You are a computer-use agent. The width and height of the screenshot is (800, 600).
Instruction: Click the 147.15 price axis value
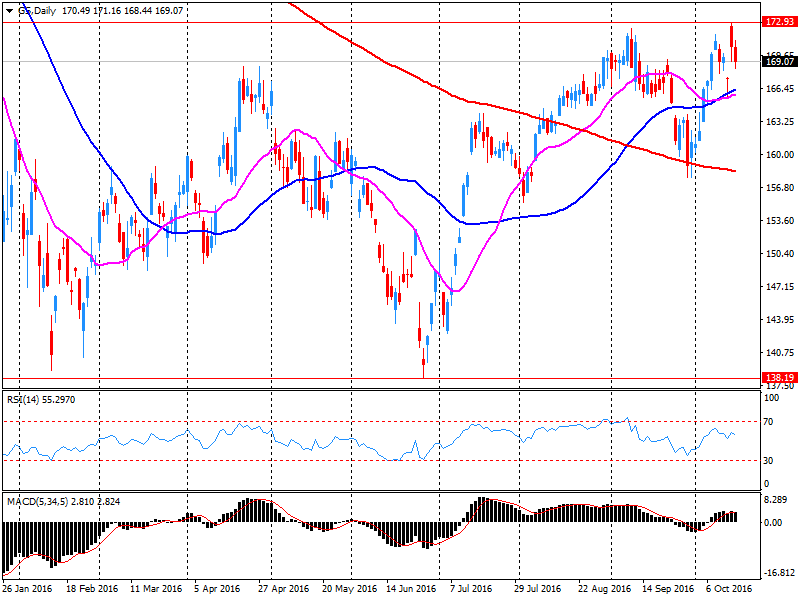click(x=780, y=287)
